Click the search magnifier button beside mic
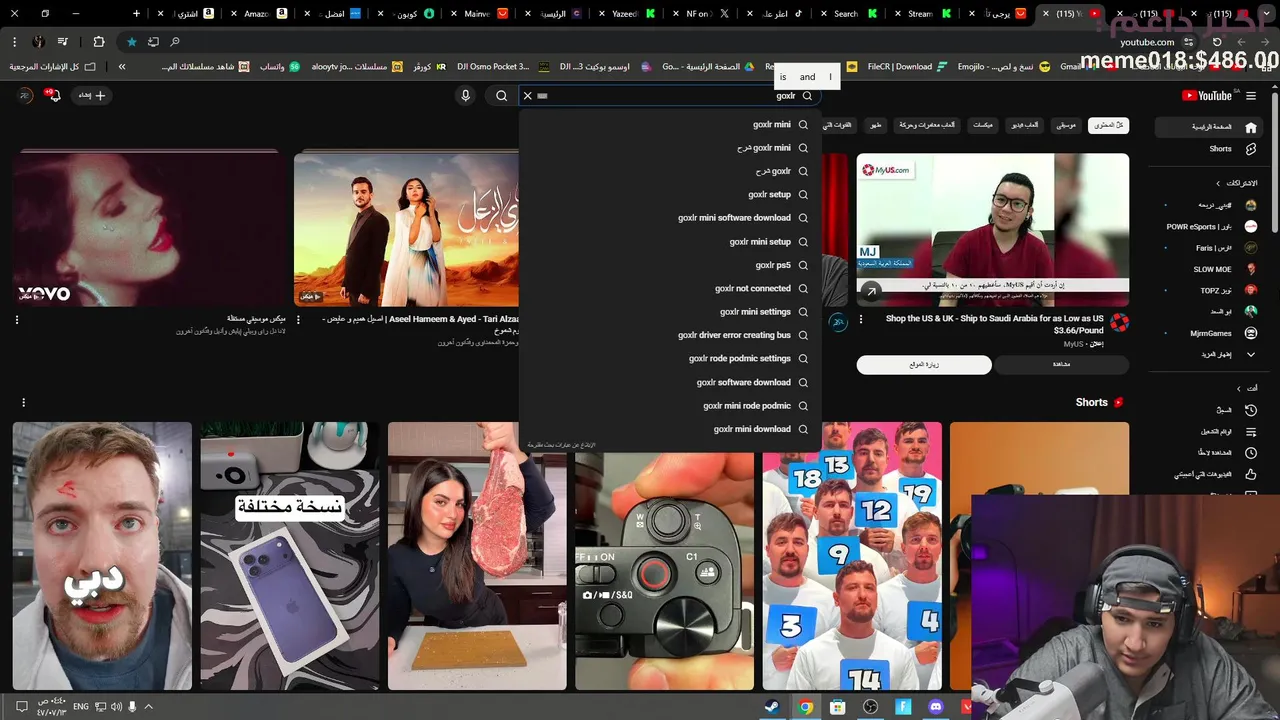The image size is (1280, 720). coord(502,96)
